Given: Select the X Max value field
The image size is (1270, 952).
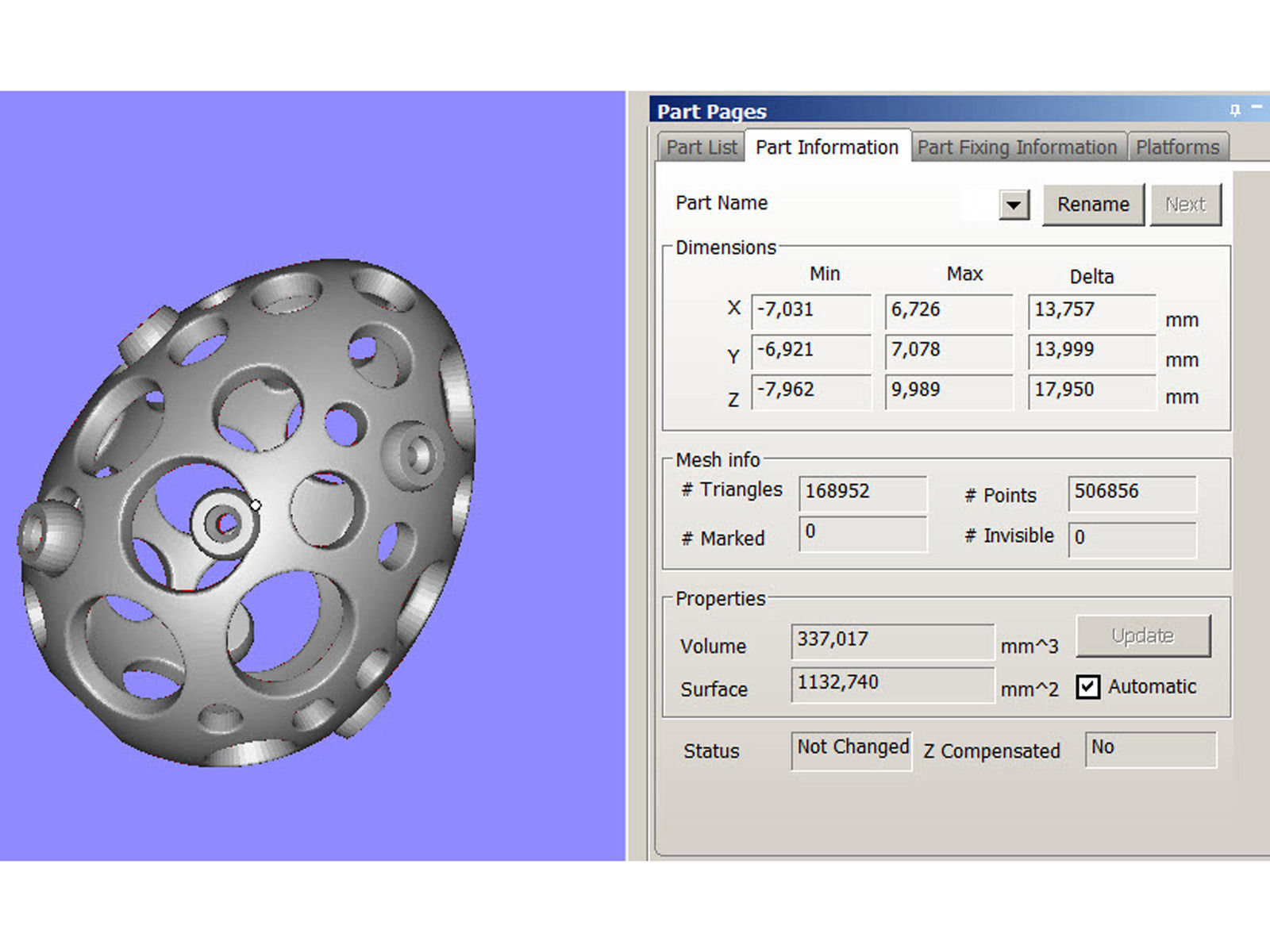Looking at the screenshot, I should point(949,311).
